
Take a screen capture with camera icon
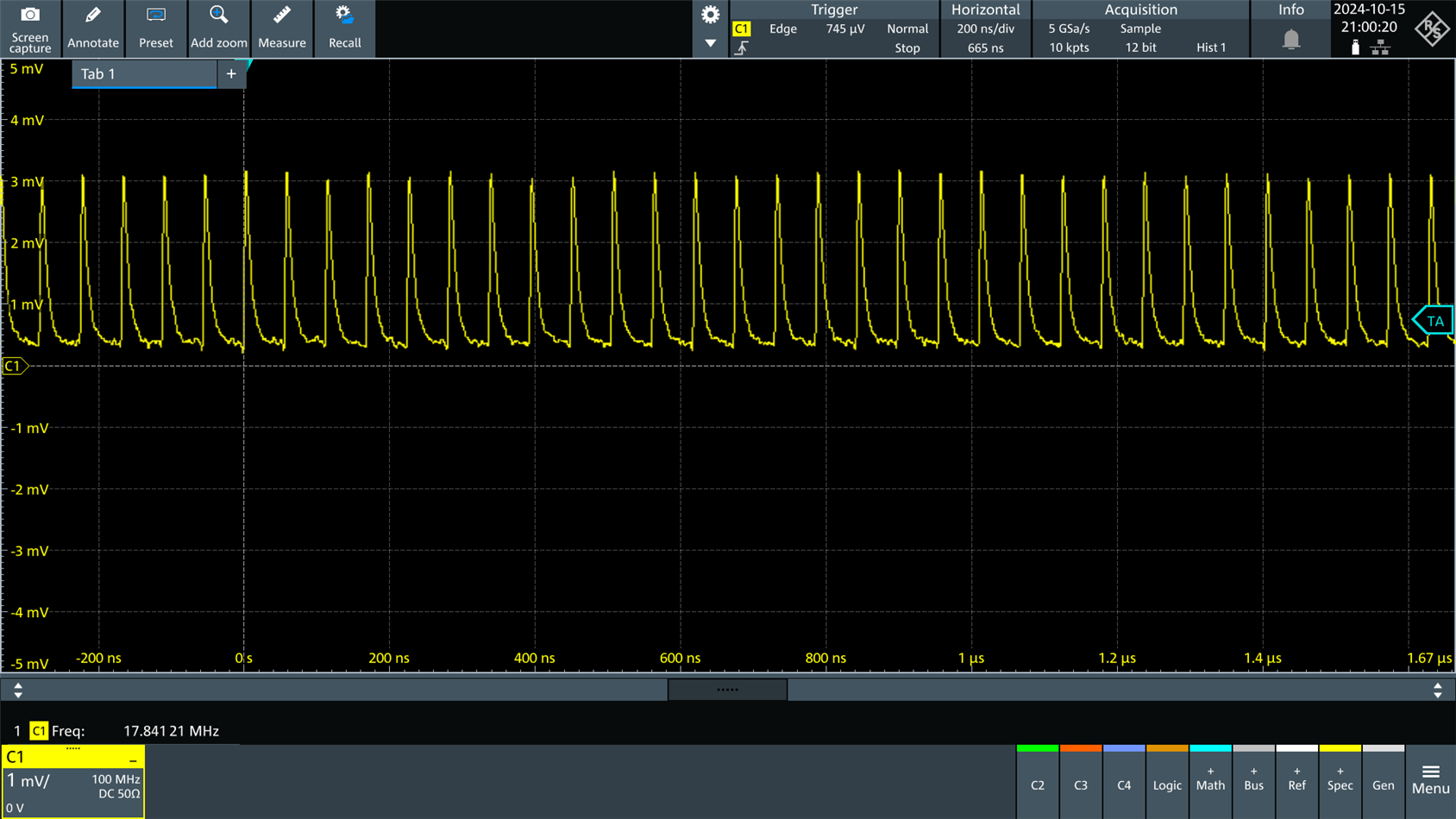(30, 28)
